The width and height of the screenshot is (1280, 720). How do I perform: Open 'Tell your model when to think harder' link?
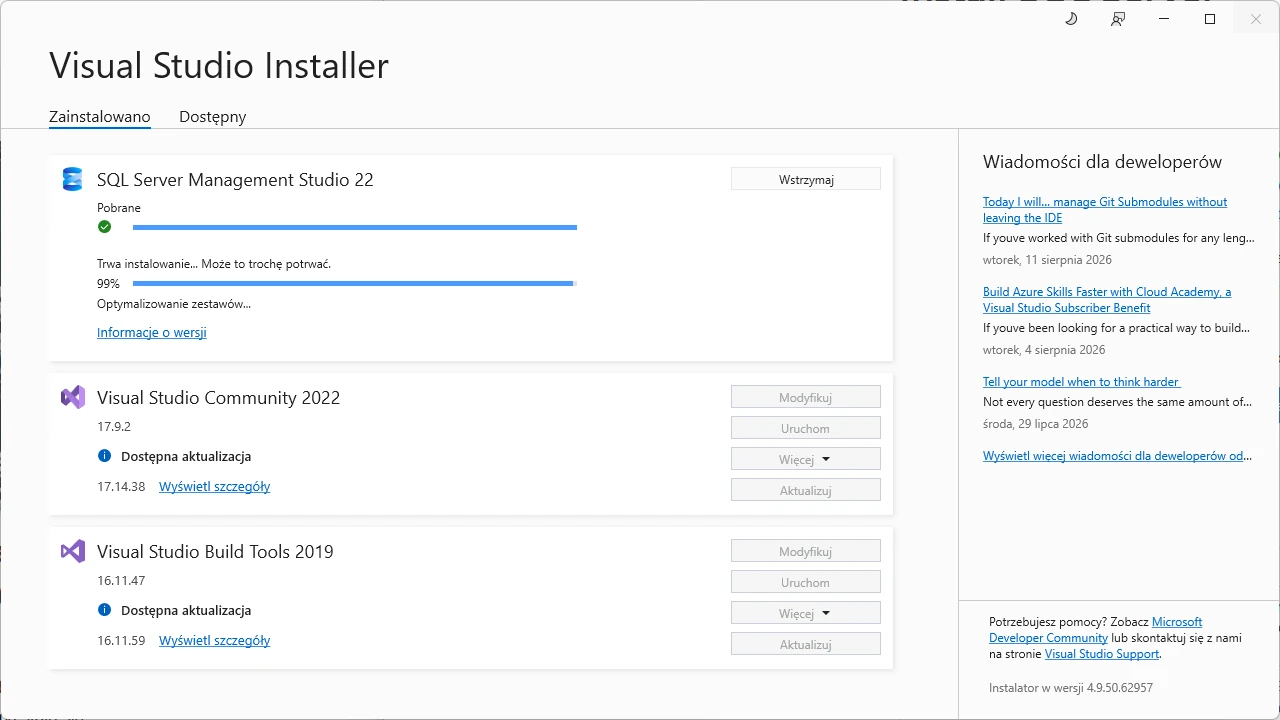(1082, 381)
